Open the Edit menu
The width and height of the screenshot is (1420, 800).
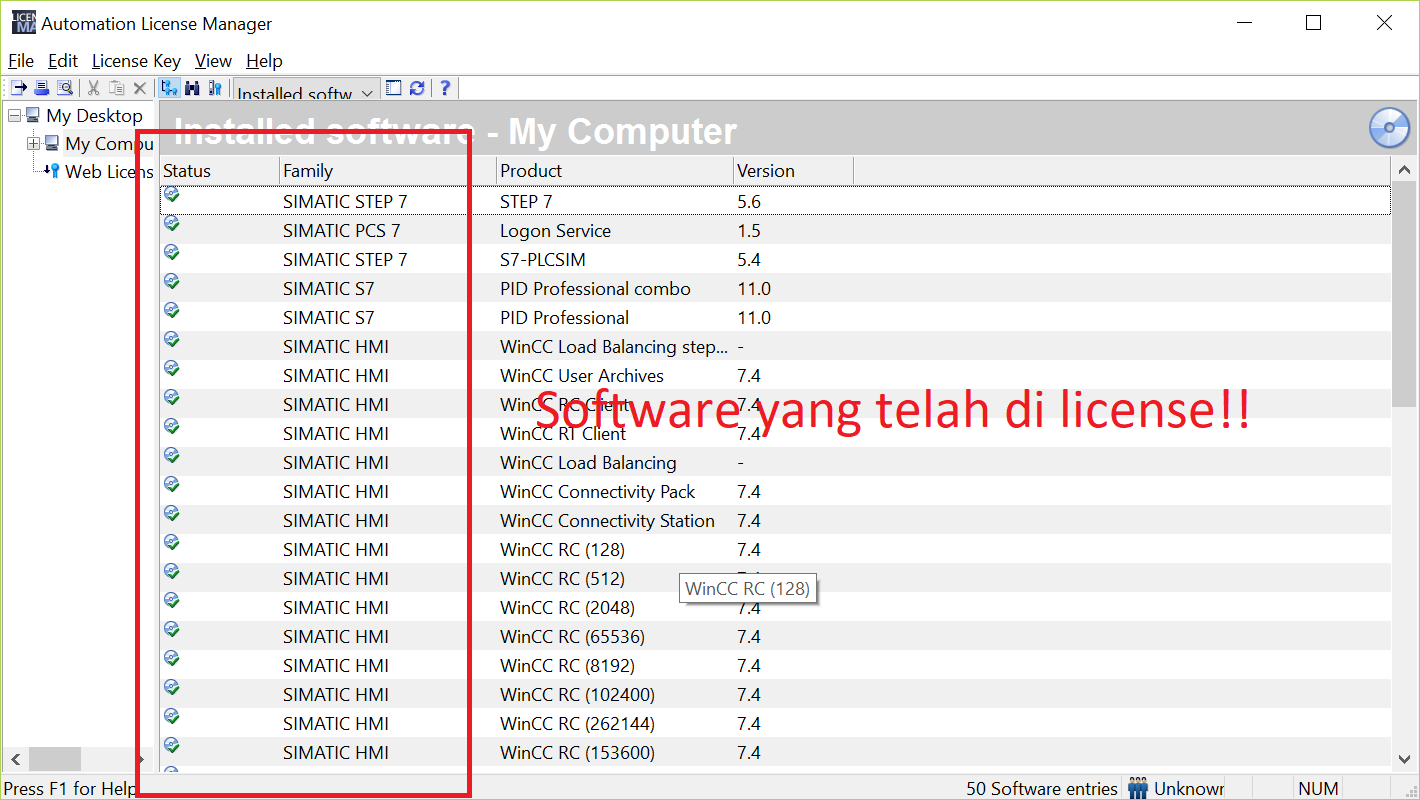tap(63, 61)
